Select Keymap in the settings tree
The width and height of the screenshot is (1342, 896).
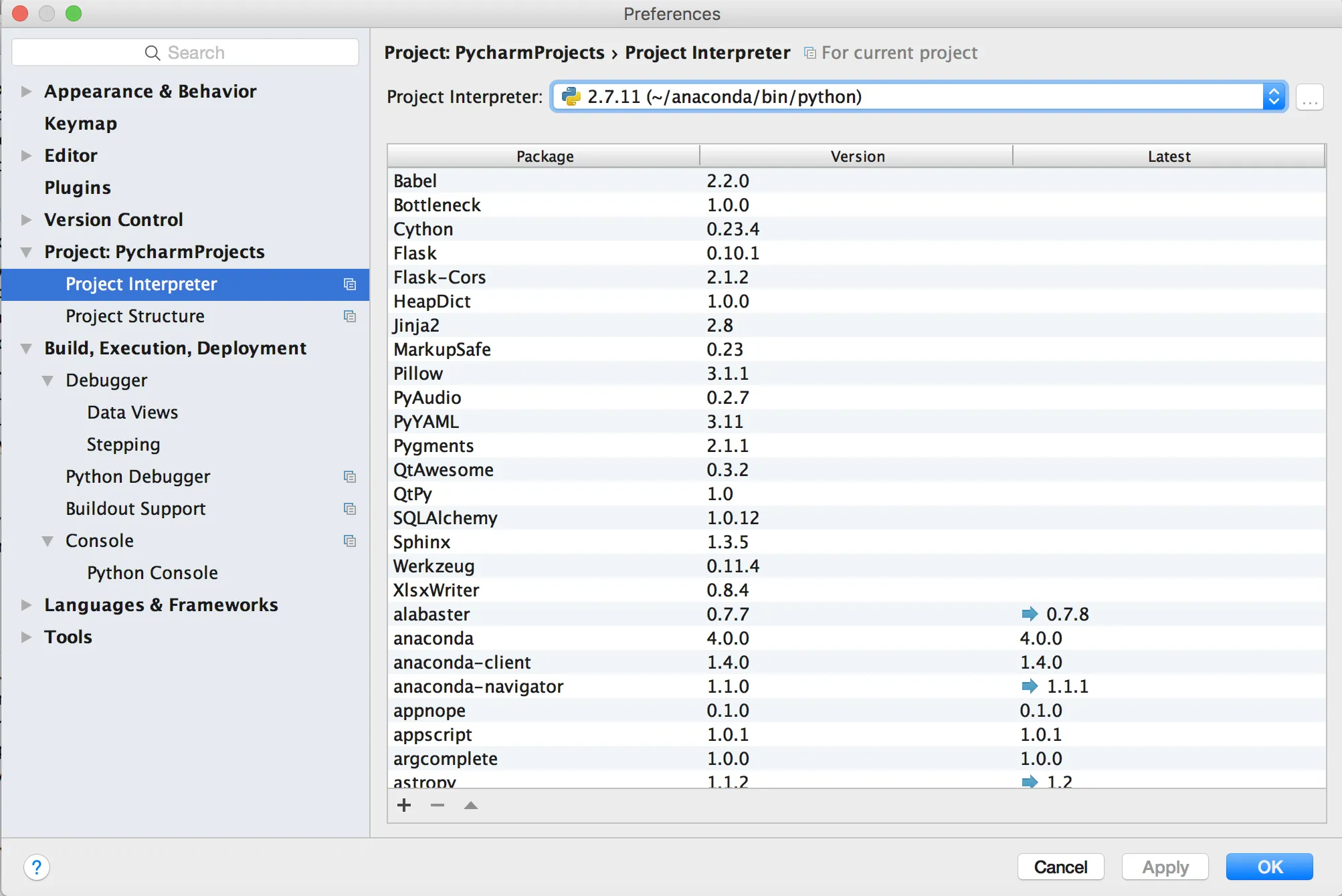(x=80, y=124)
